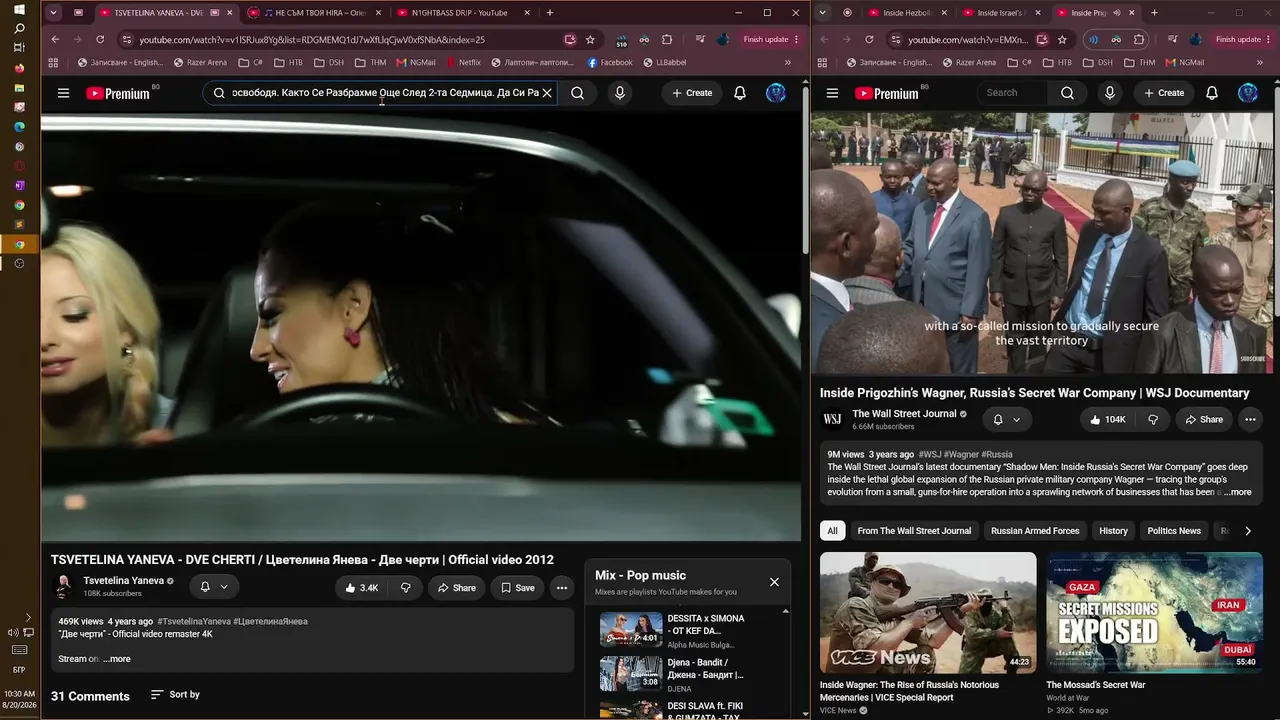Open the Facebook bookmark in the left browser

[610, 62]
